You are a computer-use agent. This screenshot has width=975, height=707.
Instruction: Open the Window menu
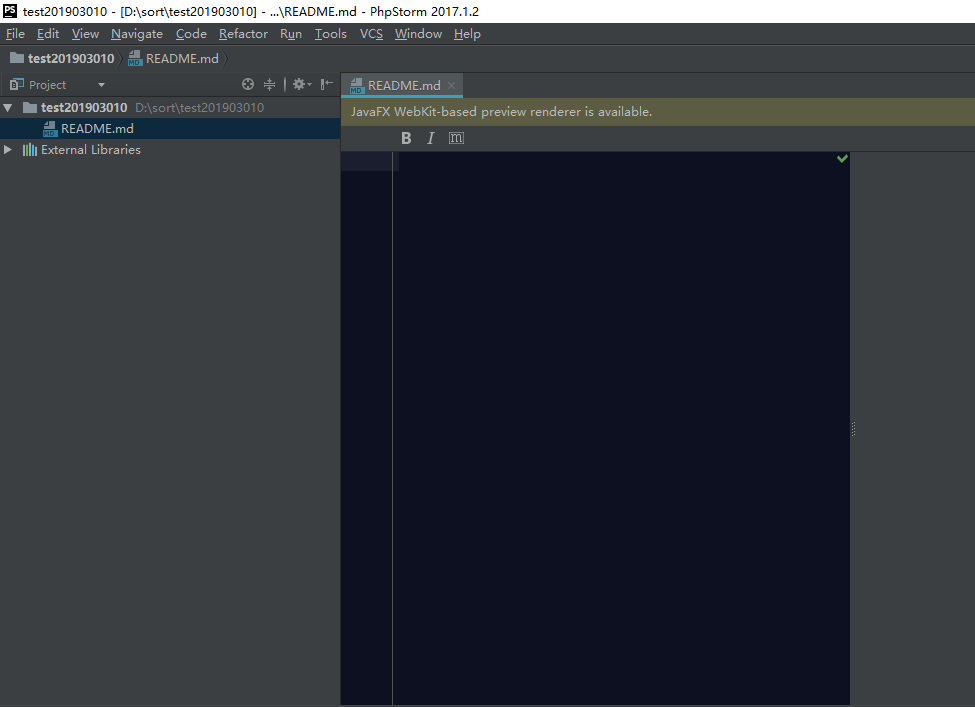[x=418, y=34]
